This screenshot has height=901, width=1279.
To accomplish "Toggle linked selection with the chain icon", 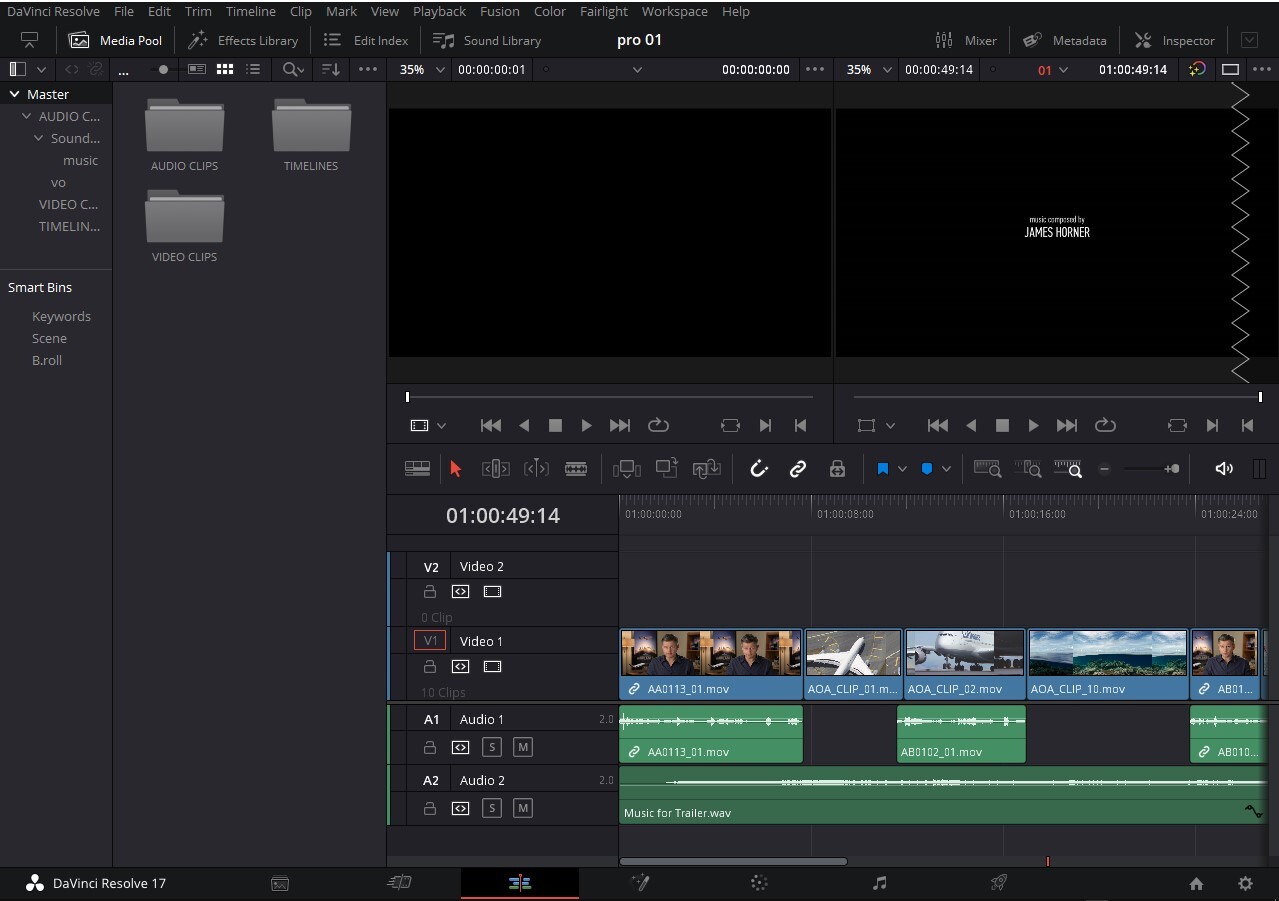I will coord(798,468).
